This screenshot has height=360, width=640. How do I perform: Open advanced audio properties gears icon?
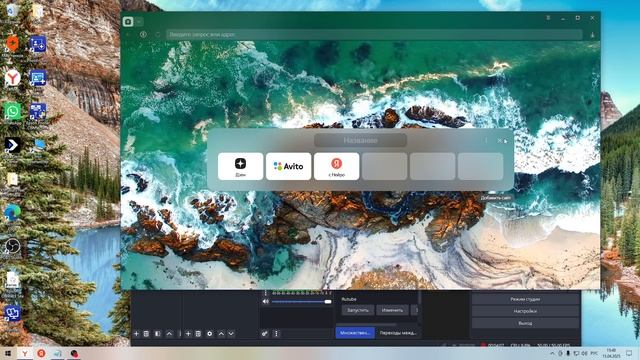(264, 333)
